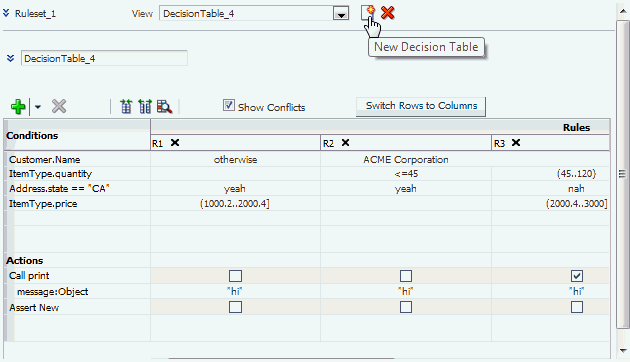This screenshot has width=630, height=362.
Task: Select the message:Object parameter row
Action: 53,292
